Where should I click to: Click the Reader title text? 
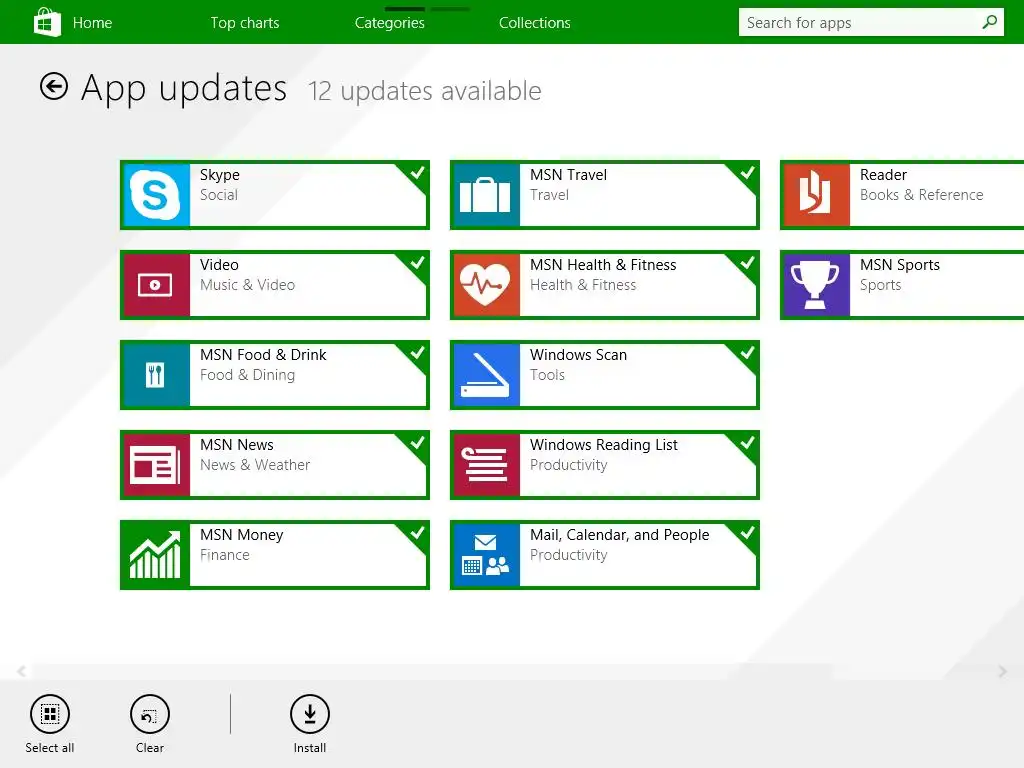click(883, 175)
